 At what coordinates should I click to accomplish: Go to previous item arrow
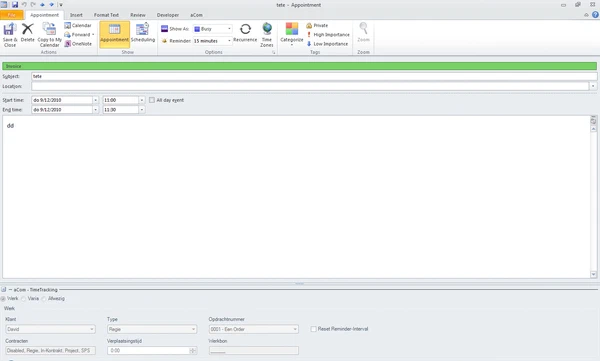pyautogui.click(x=42, y=5)
